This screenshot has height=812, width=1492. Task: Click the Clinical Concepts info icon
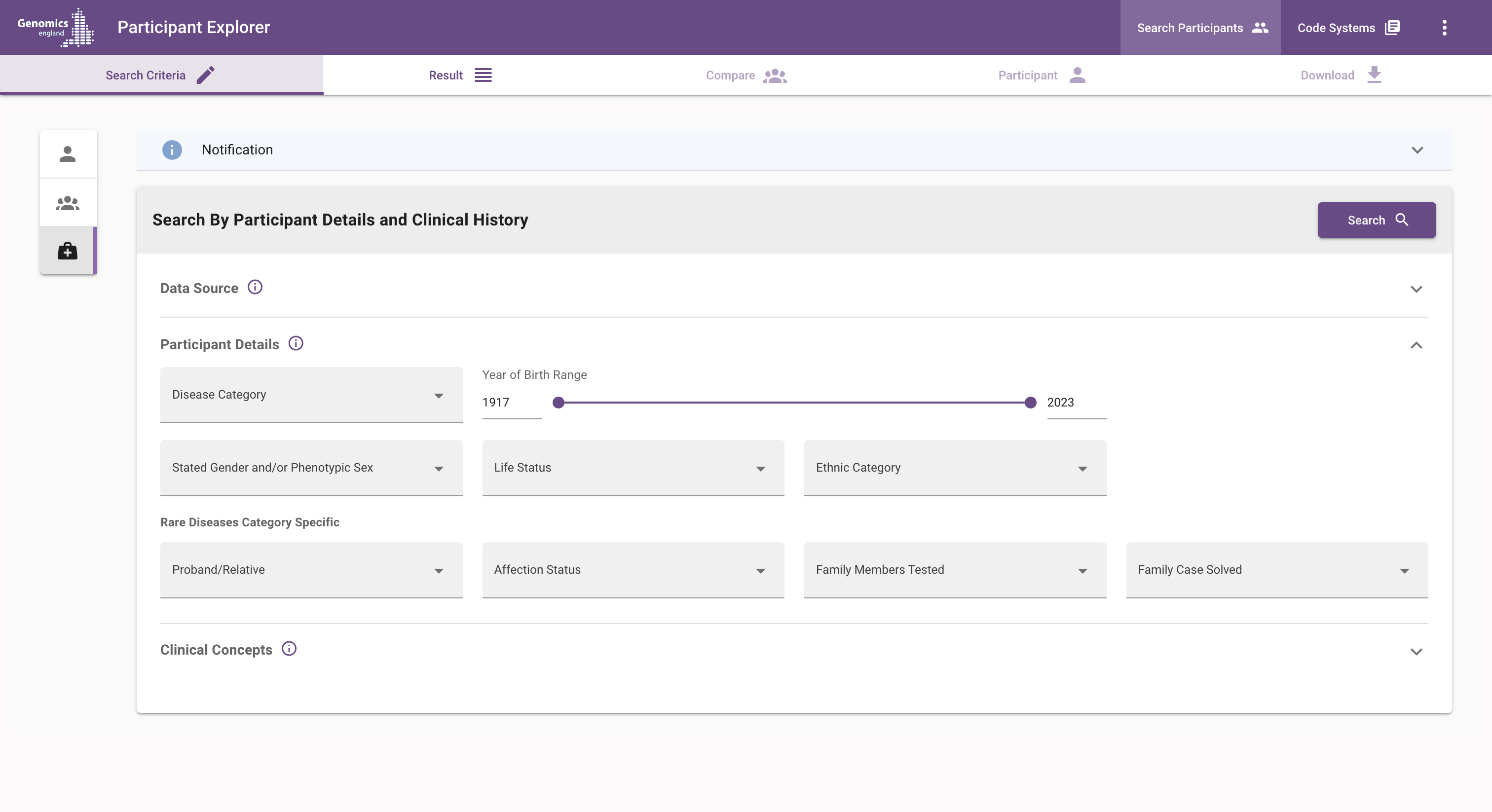click(289, 649)
